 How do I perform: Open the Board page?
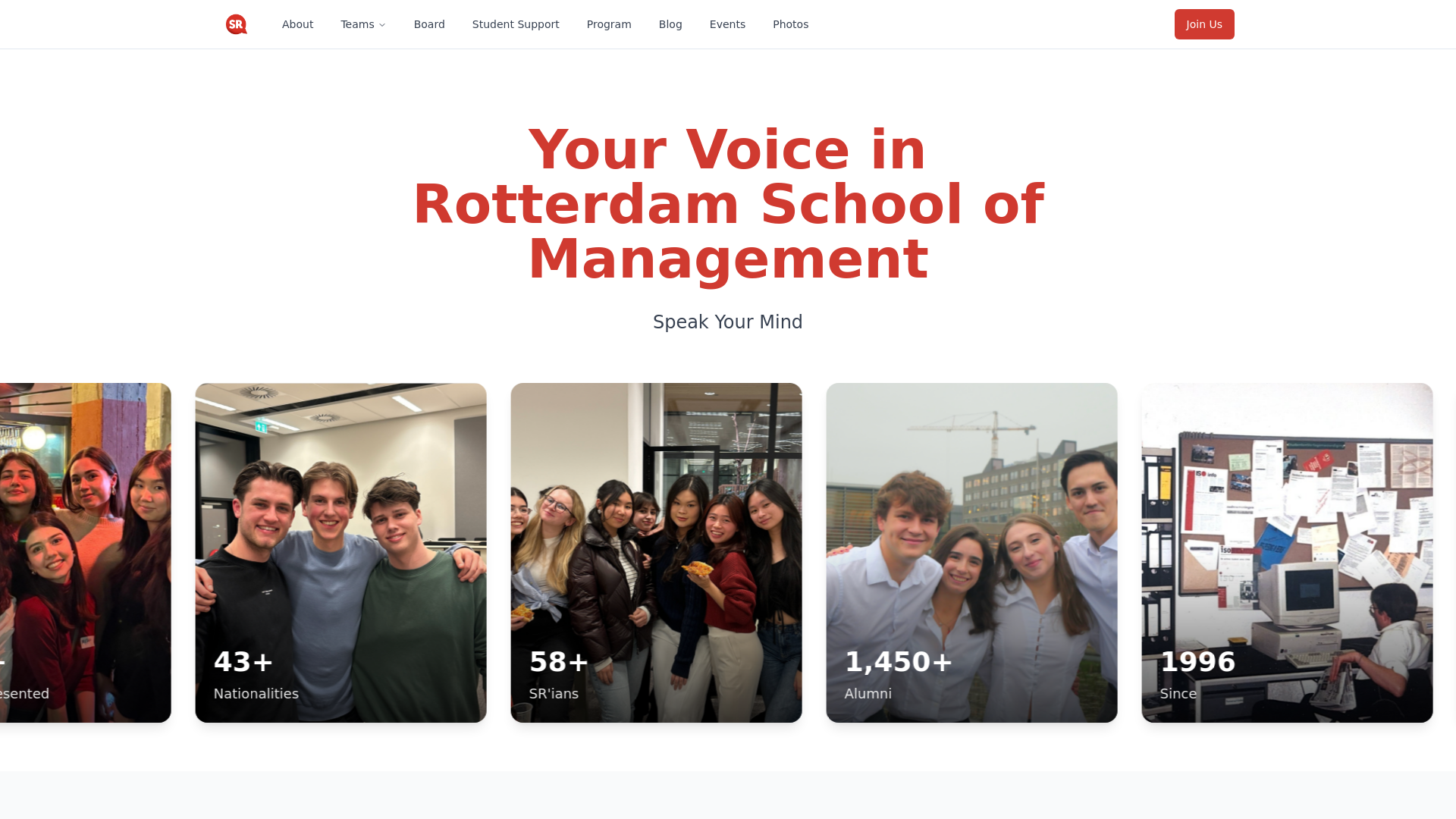tap(429, 24)
